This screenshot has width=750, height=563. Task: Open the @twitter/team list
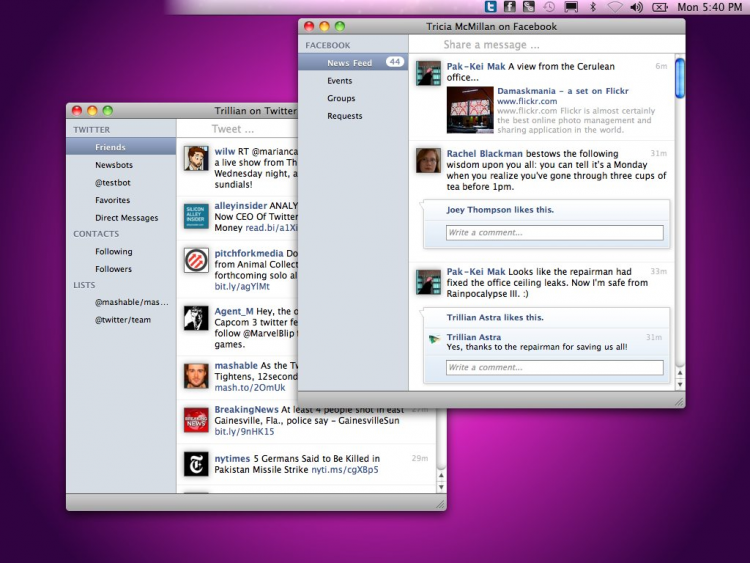121,320
